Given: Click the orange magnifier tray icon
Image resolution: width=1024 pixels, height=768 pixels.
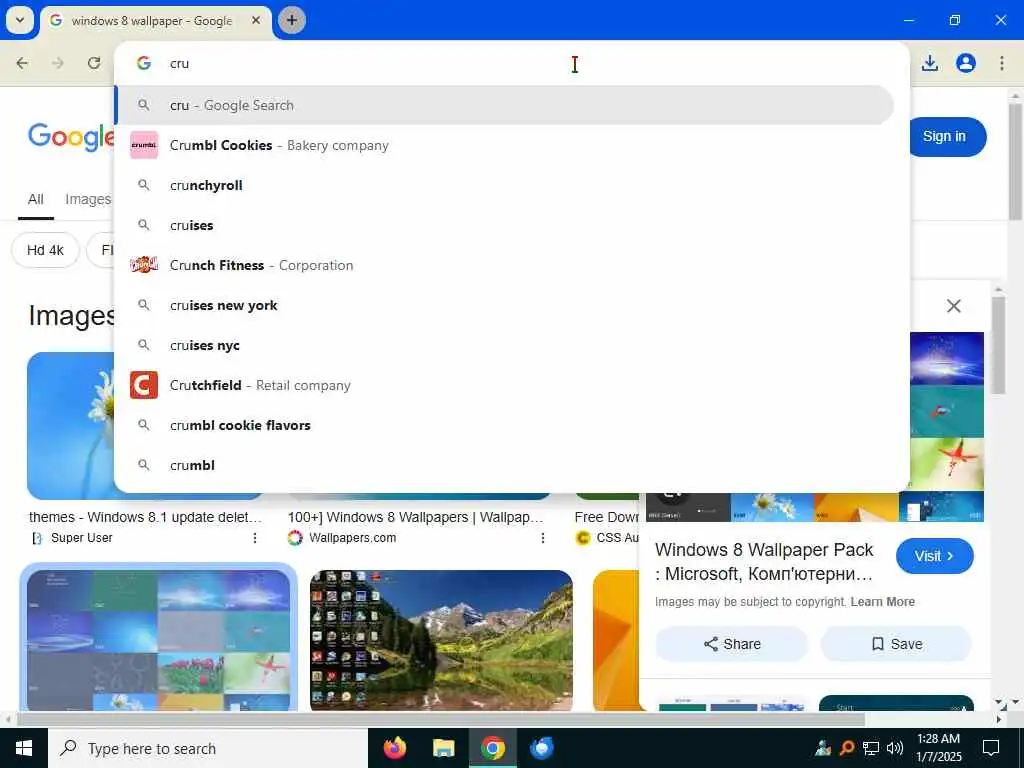Looking at the screenshot, I should (847, 748).
